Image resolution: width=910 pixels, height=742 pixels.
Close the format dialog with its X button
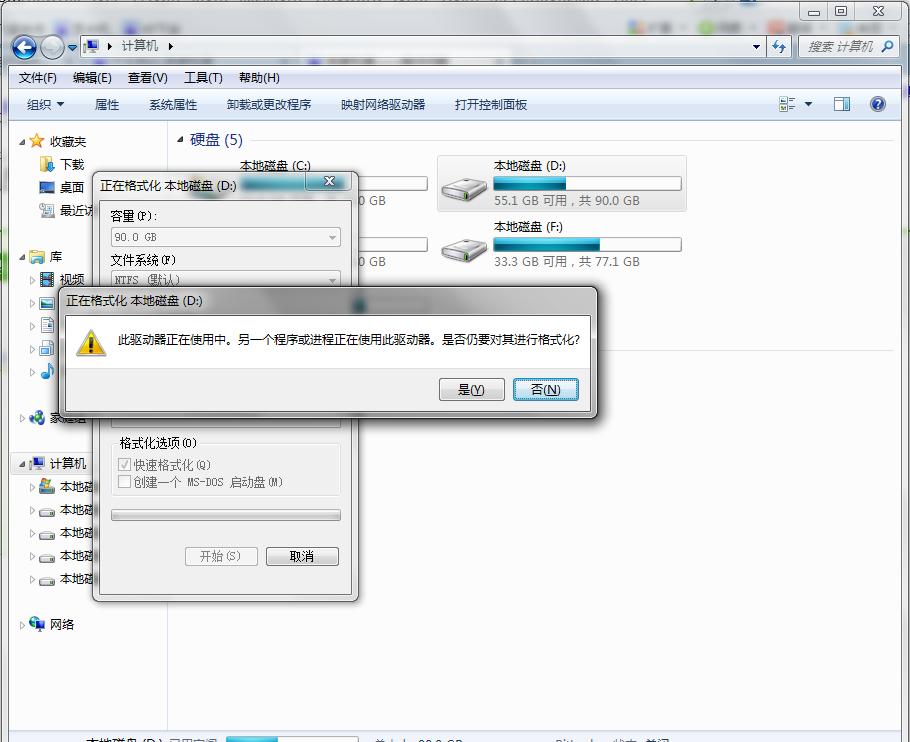click(329, 181)
